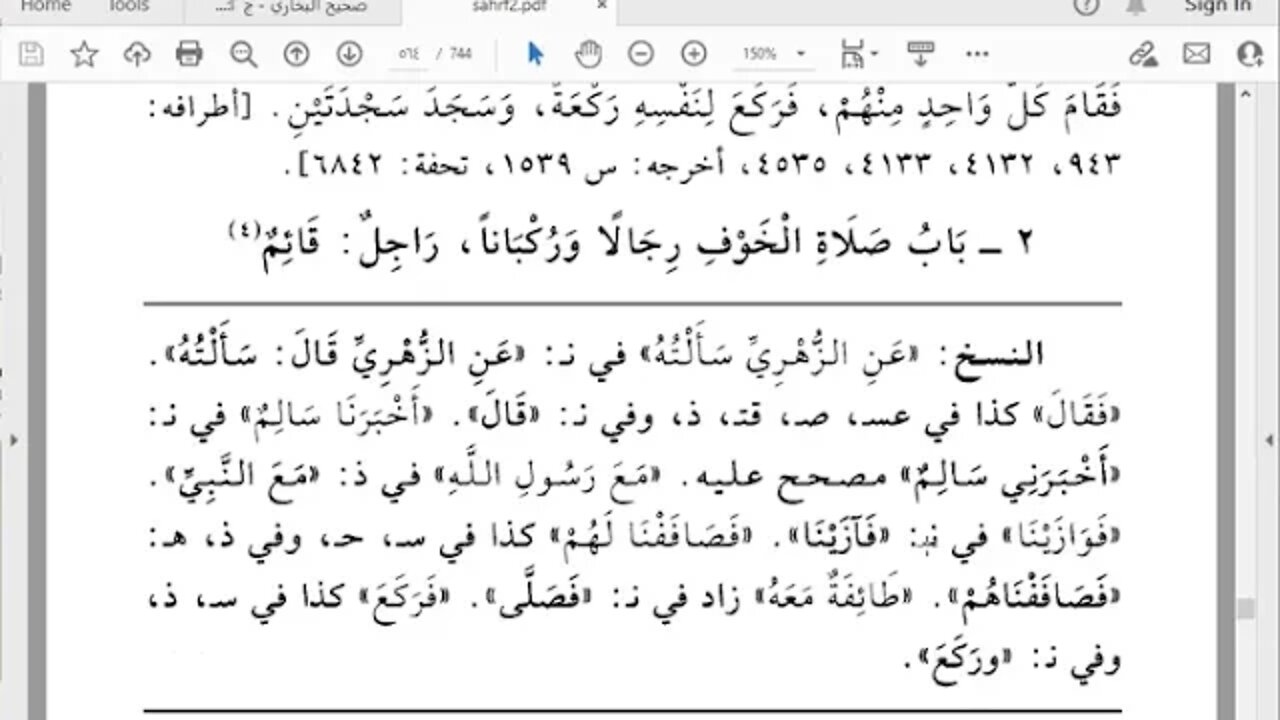Click the current page number field
1280x720 pixels.
(409, 54)
